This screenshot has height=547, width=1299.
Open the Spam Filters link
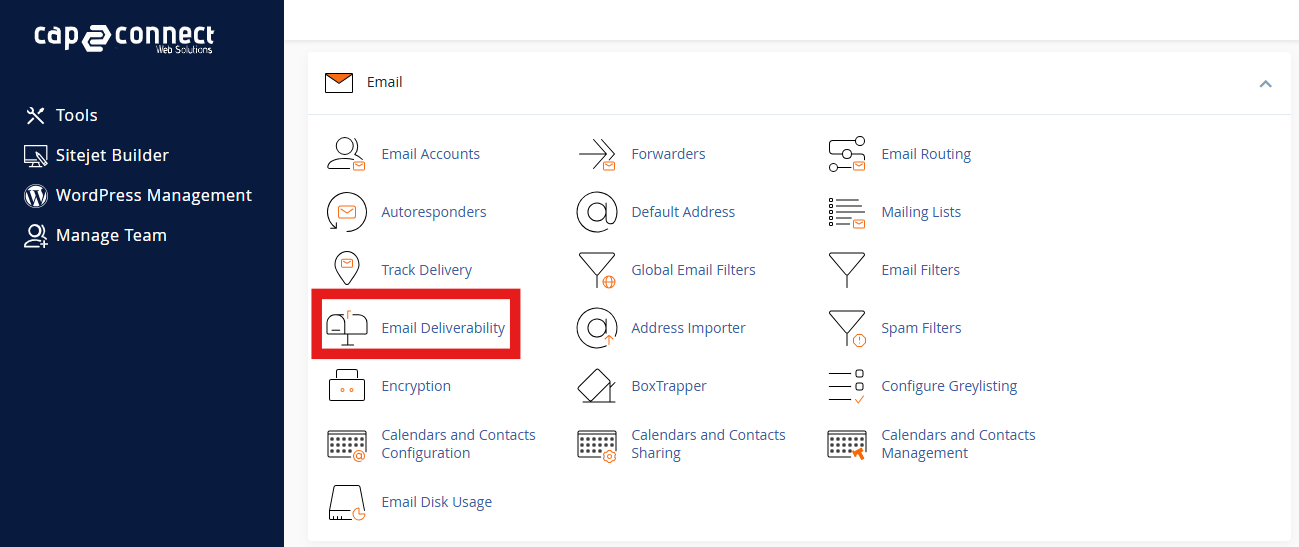click(x=921, y=328)
